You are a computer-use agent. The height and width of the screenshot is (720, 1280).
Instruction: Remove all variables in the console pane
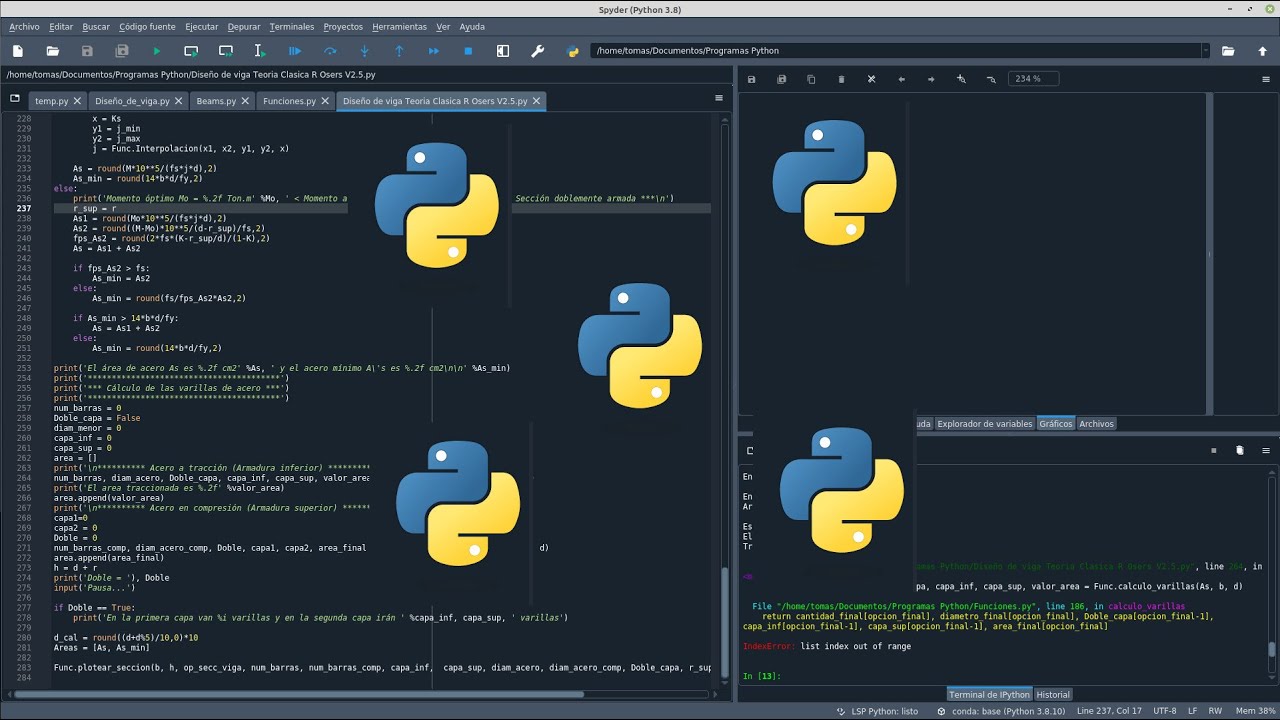[x=1240, y=451]
